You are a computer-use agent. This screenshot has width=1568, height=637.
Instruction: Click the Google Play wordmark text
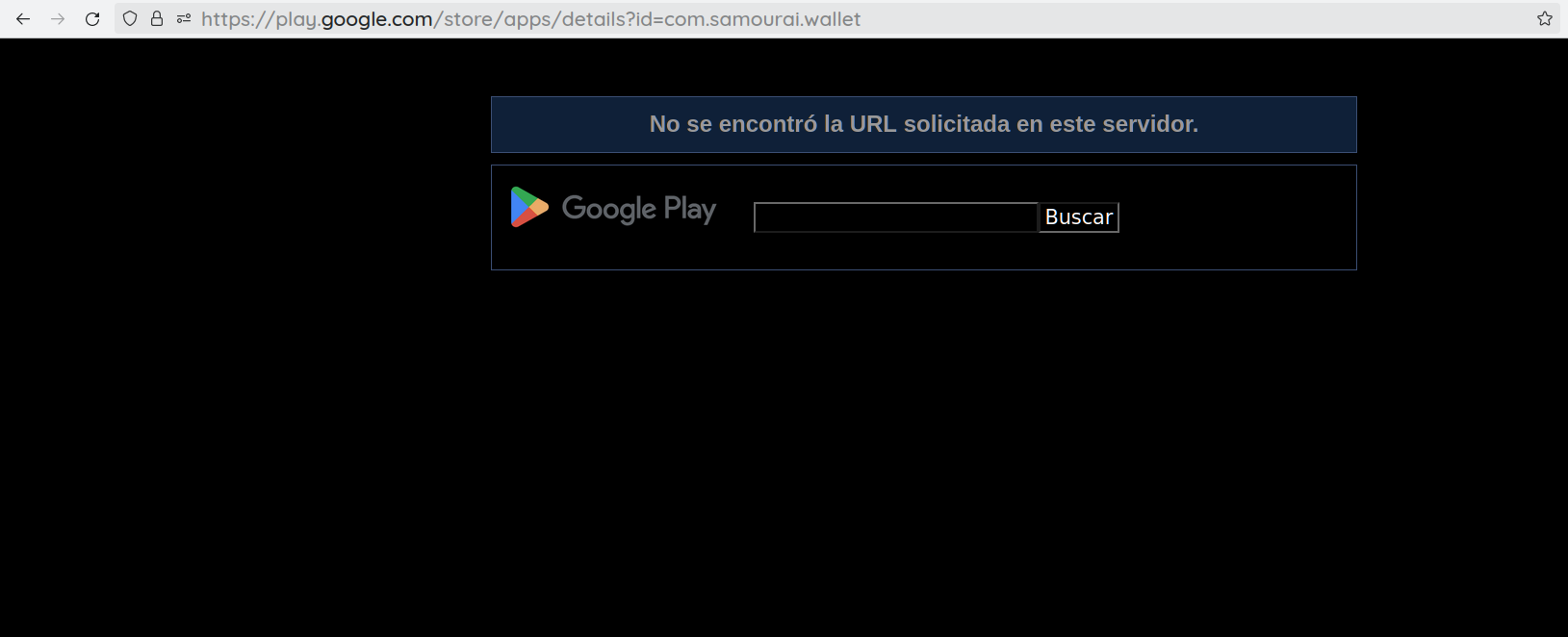[639, 209]
